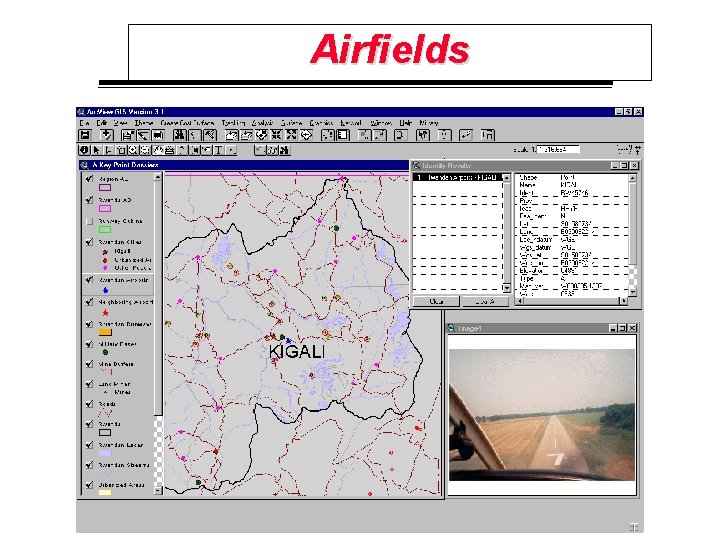Select the Draw Point tool
The image size is (720, 540).
click(231, 150)
